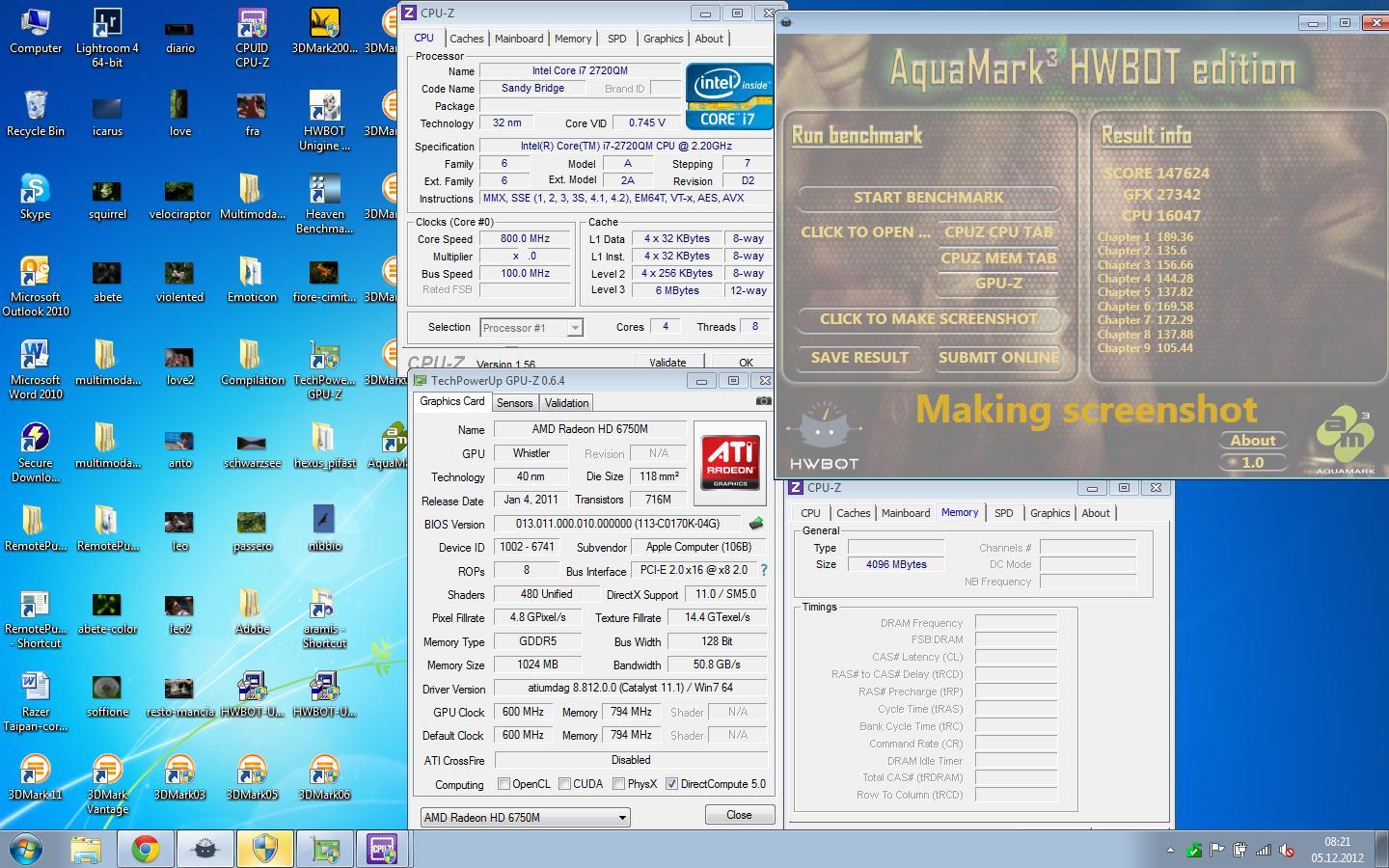Open TechPowerUp GPU-Z desktop shortcut
This screenshot has height=868, width=1389.
(x=324, y=369)
